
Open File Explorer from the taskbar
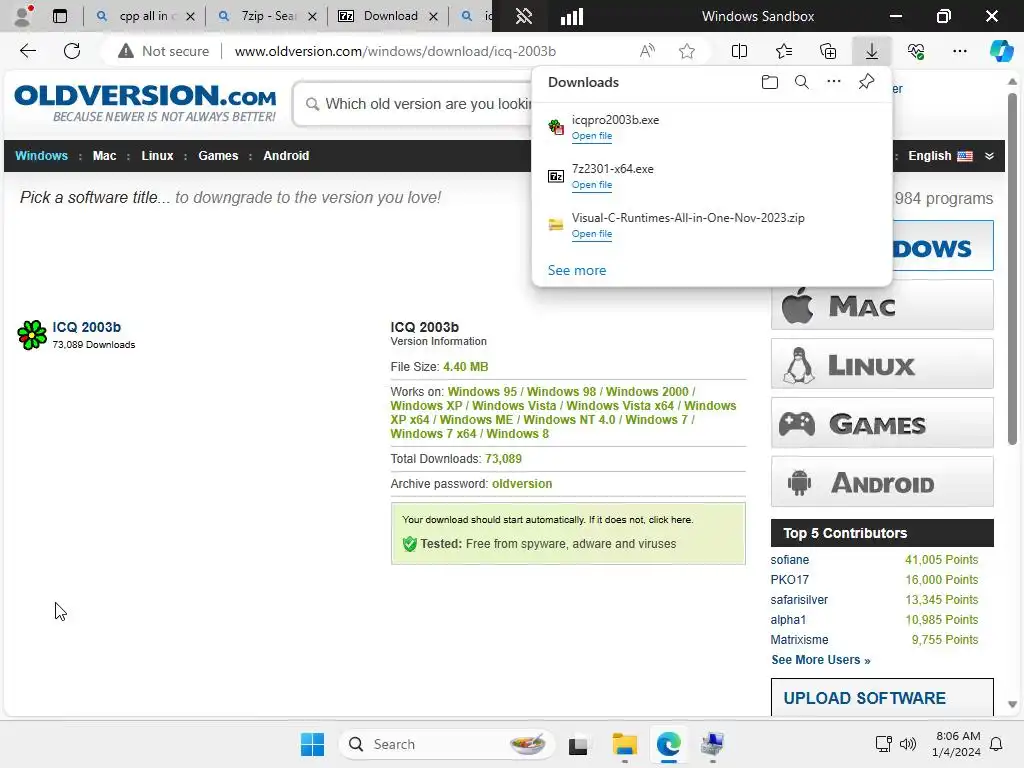coord(624,744)
